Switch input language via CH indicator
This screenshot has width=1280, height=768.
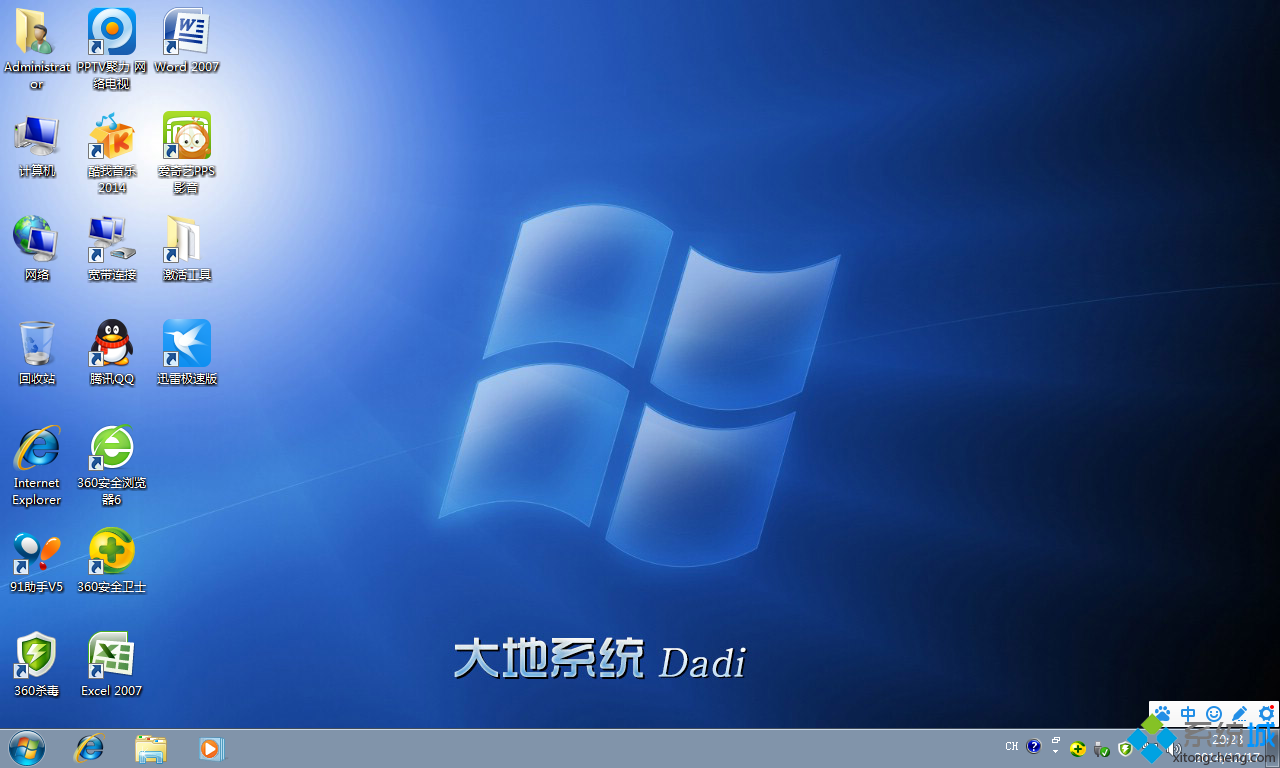pyautogui.click(x=1011, y=746)
